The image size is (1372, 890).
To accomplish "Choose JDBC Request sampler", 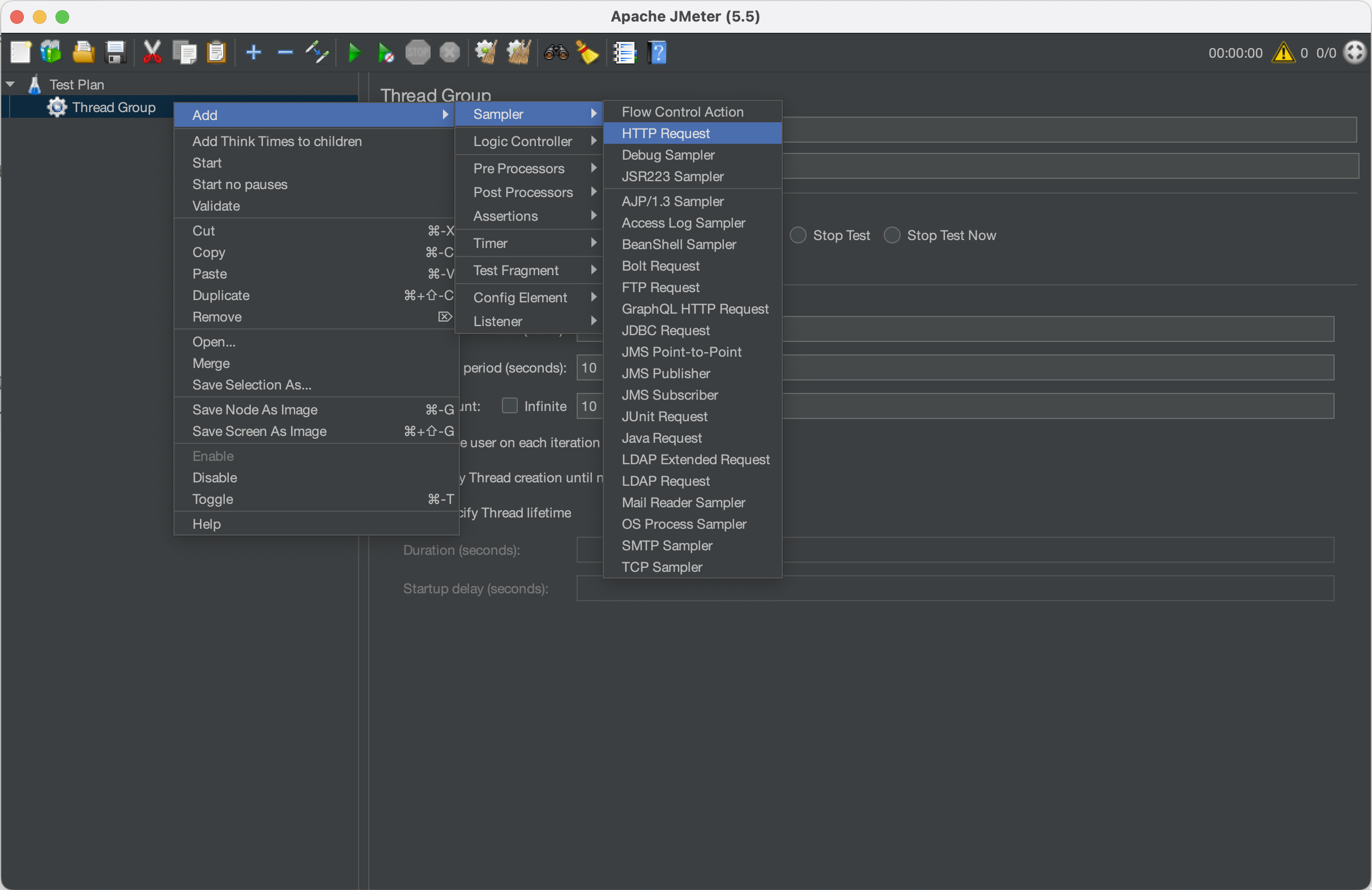I will [692, 330].
